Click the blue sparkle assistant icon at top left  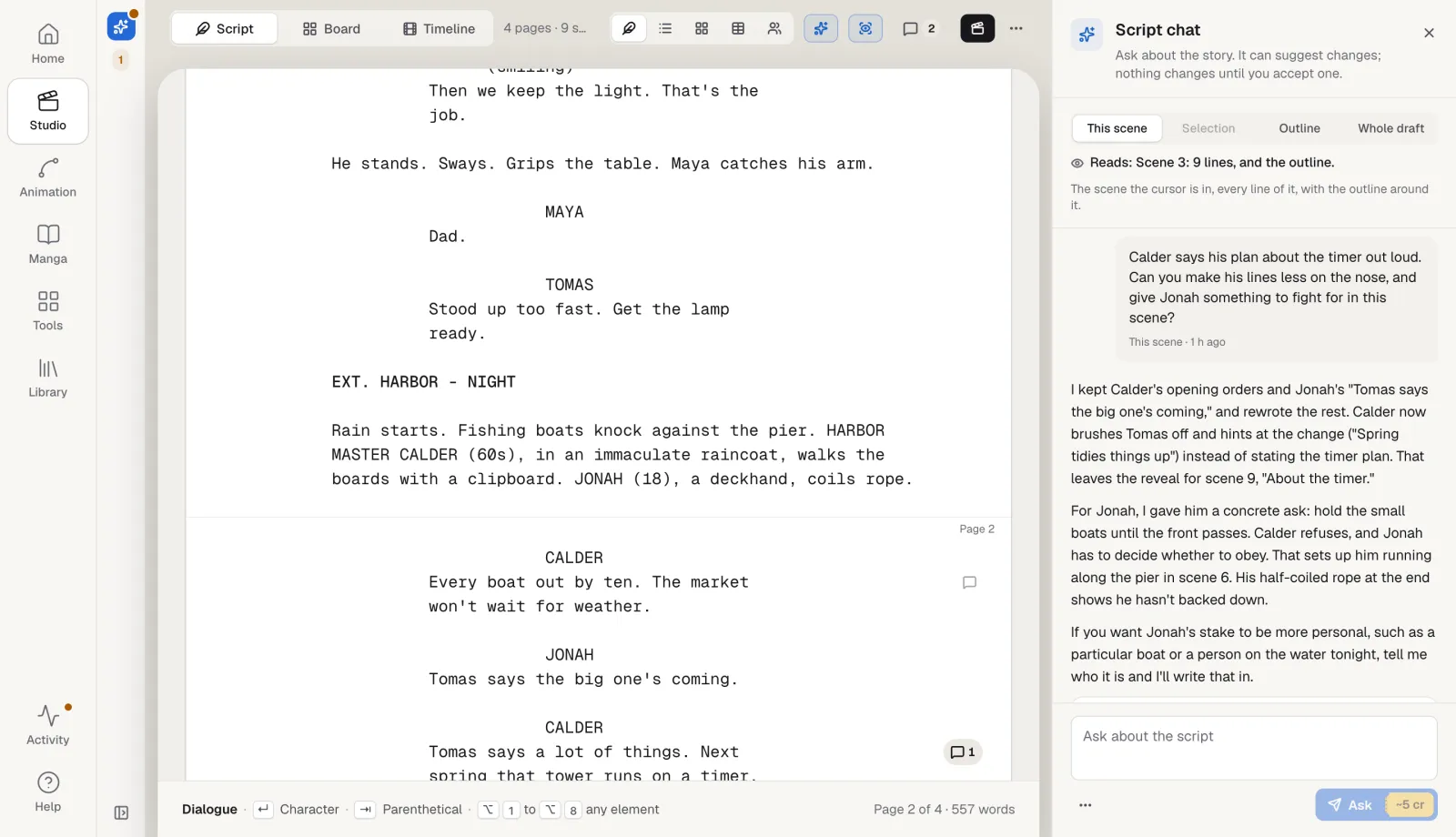[121, 27]
